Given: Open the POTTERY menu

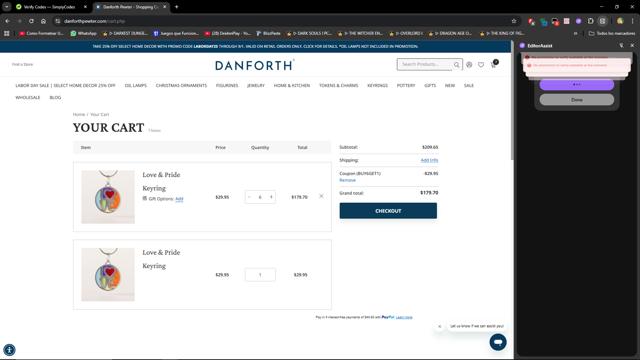Looking at the screenshot, I should pos(406,86).
